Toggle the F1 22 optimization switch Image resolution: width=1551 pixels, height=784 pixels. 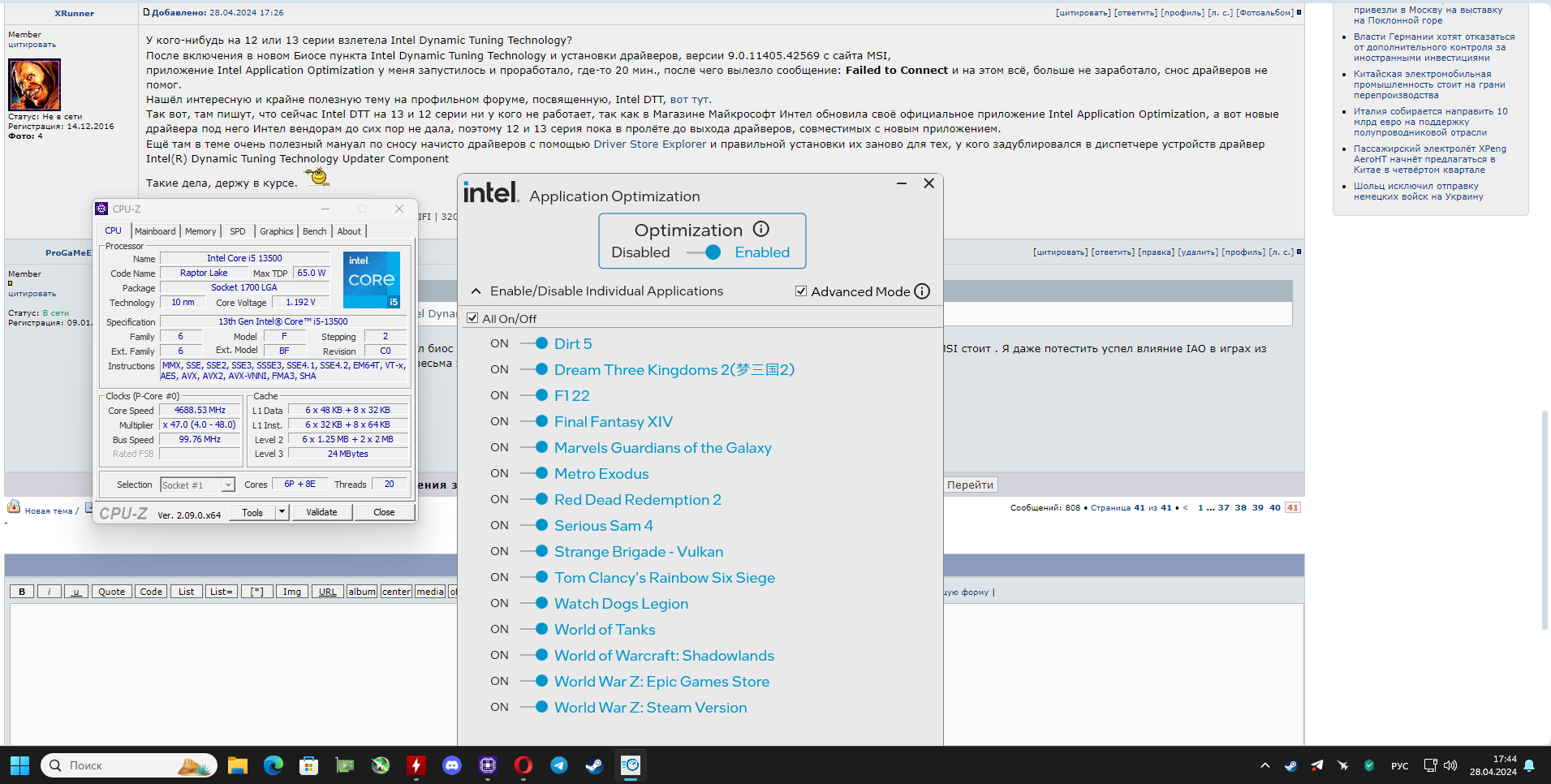pyautogui.click(x=534, y=396)
